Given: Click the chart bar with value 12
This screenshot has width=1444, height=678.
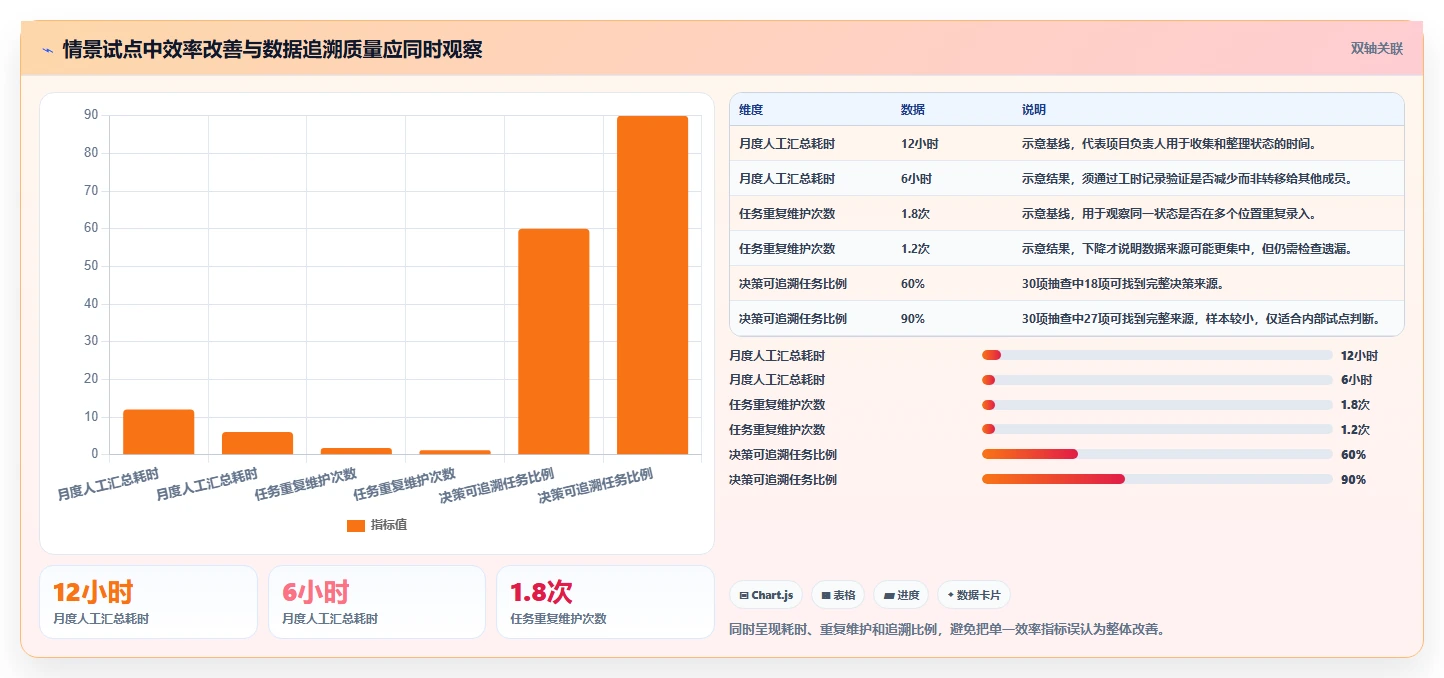Looking at the screenshot, I should click(x=158, y=431).
